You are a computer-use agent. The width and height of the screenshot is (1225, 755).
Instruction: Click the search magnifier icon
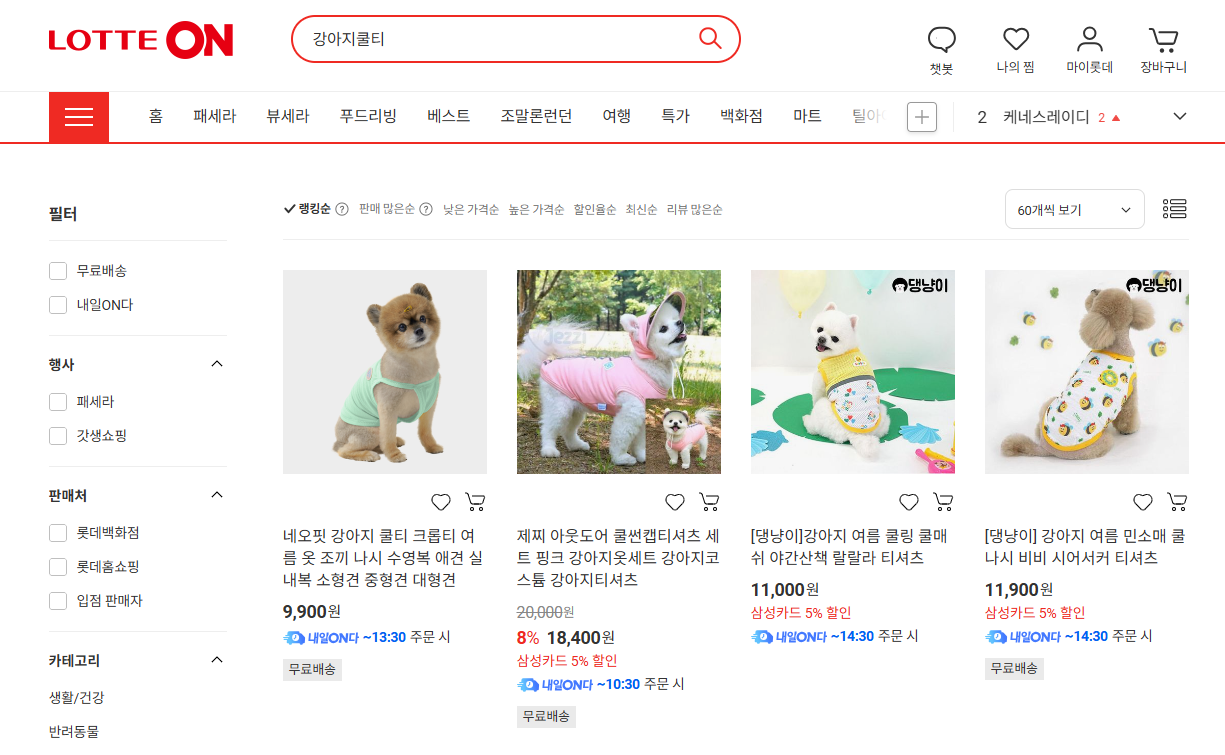tap(710, 38)
